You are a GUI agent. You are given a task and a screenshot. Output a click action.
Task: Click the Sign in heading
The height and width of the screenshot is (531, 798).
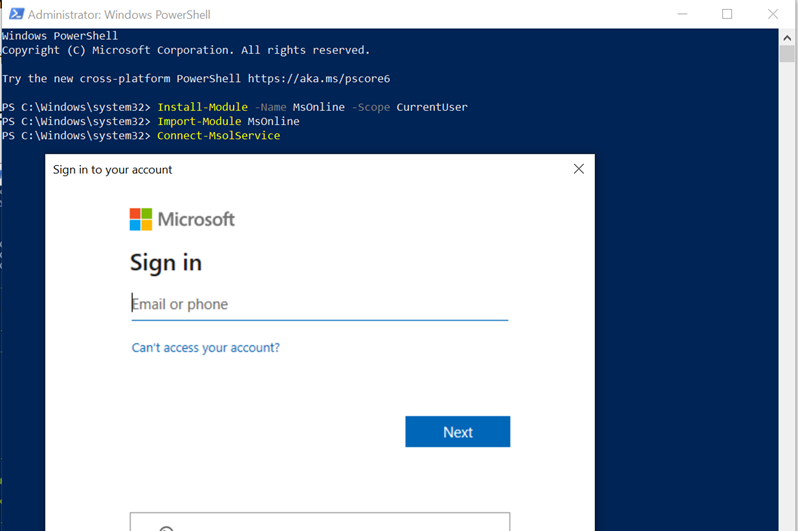pos(166,263)
